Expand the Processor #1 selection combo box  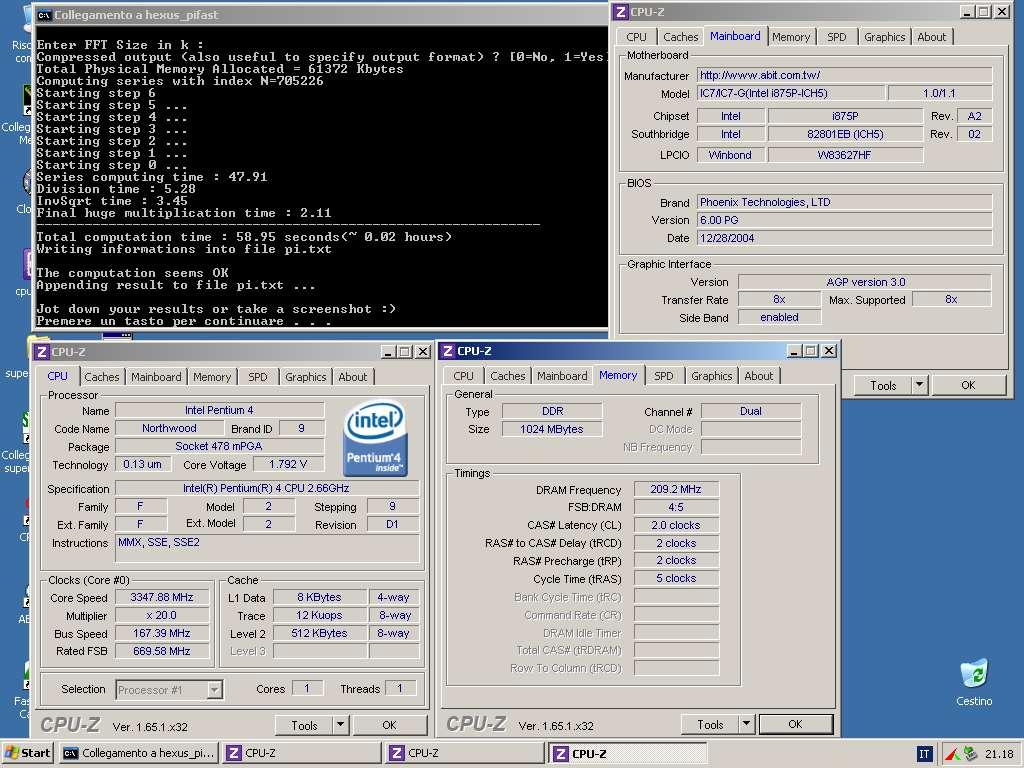point(214,690)
